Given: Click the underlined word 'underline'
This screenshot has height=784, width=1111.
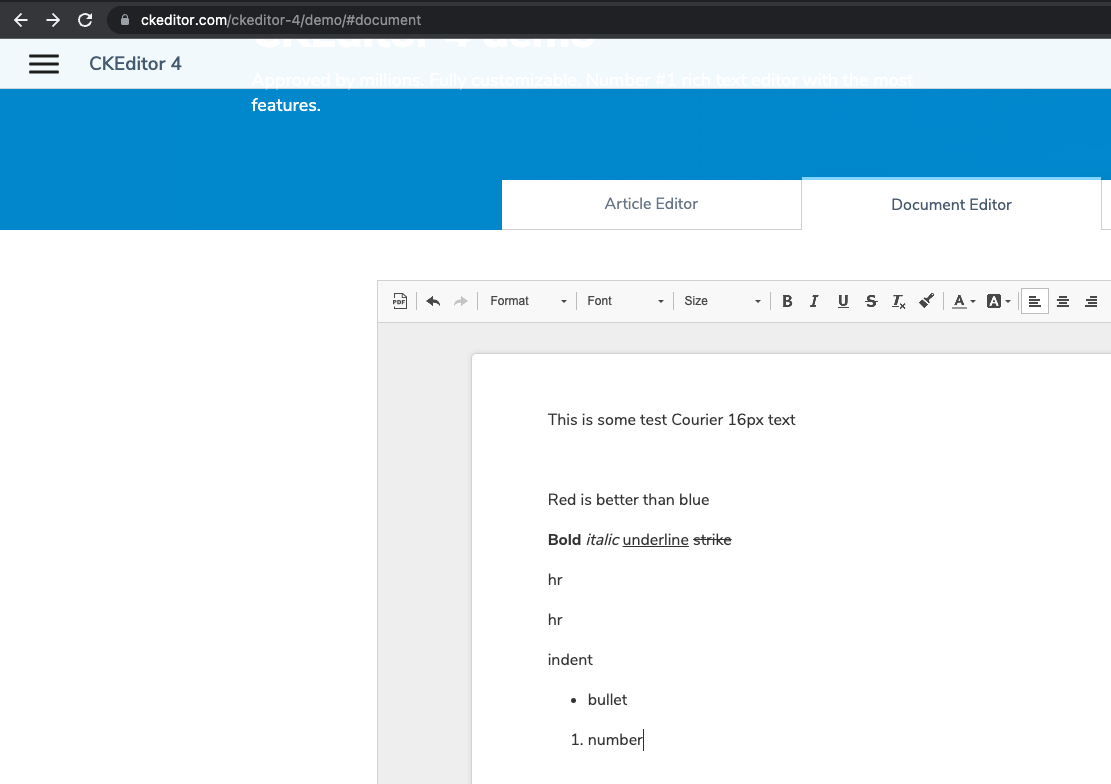Looking at the screenshot, I should [x=655, y=539].
